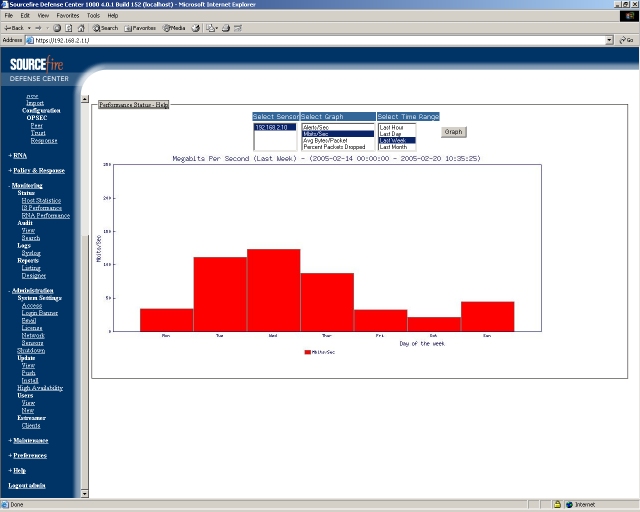Click the Edit page toolbar icon

[x=238, y=28]
